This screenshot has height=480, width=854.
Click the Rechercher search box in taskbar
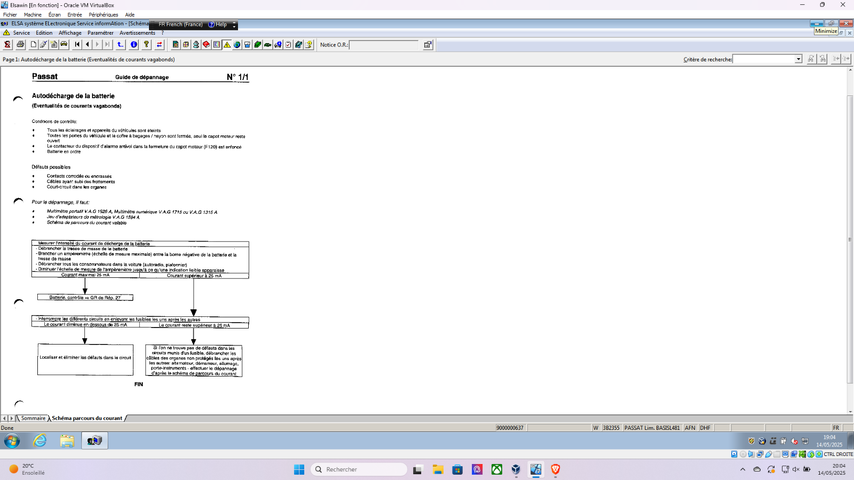coord(359,469)
